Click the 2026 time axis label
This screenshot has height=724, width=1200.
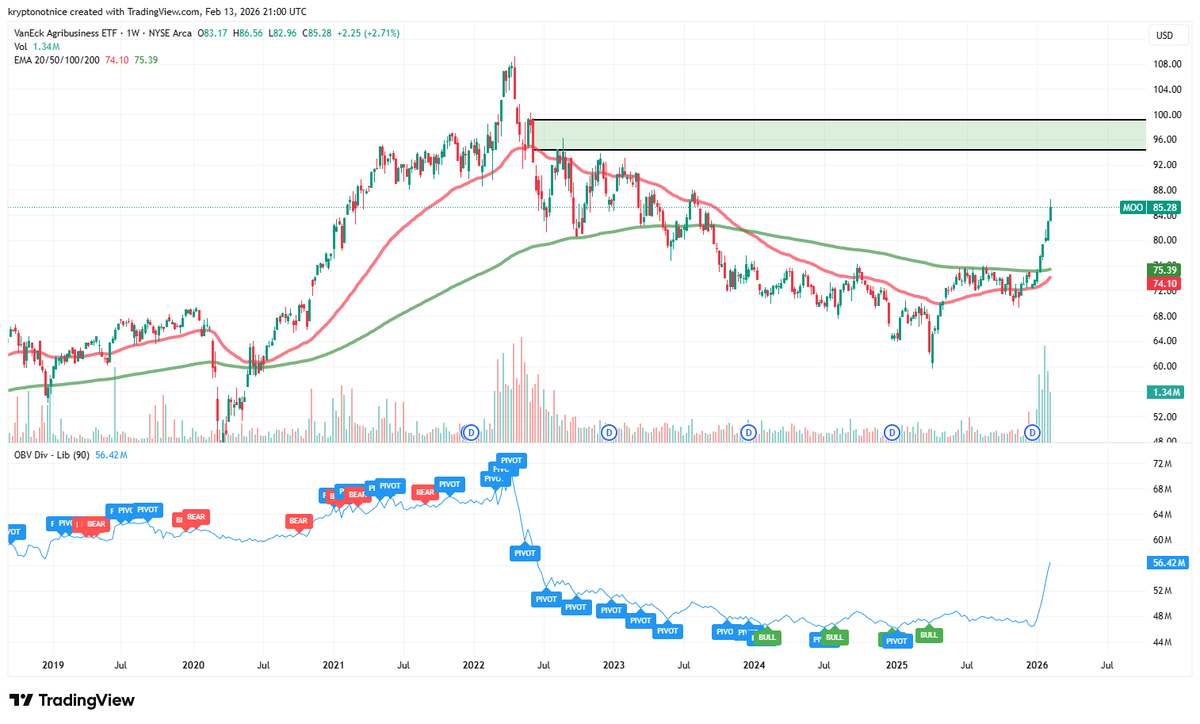pos(1037,664)
